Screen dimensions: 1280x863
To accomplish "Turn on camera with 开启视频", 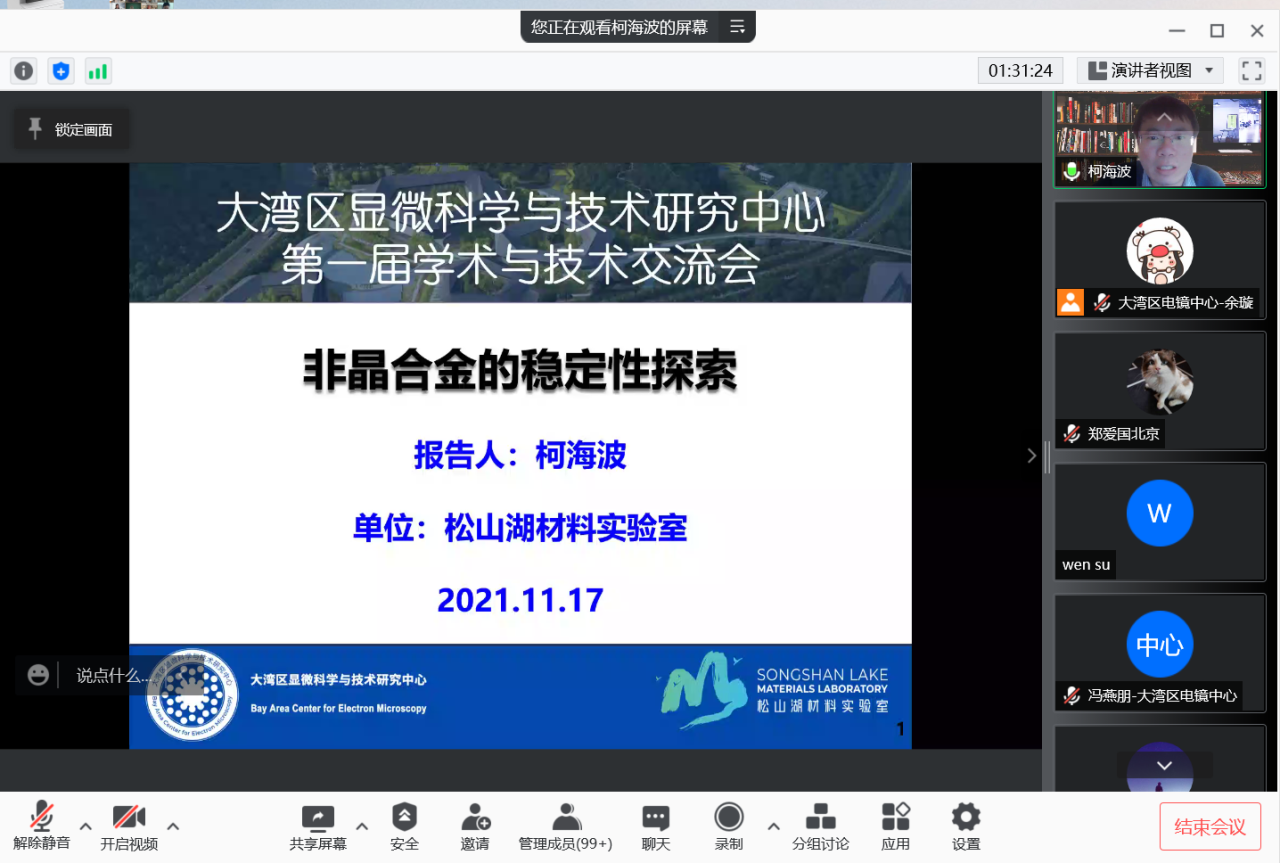I will tap(129, 826).
